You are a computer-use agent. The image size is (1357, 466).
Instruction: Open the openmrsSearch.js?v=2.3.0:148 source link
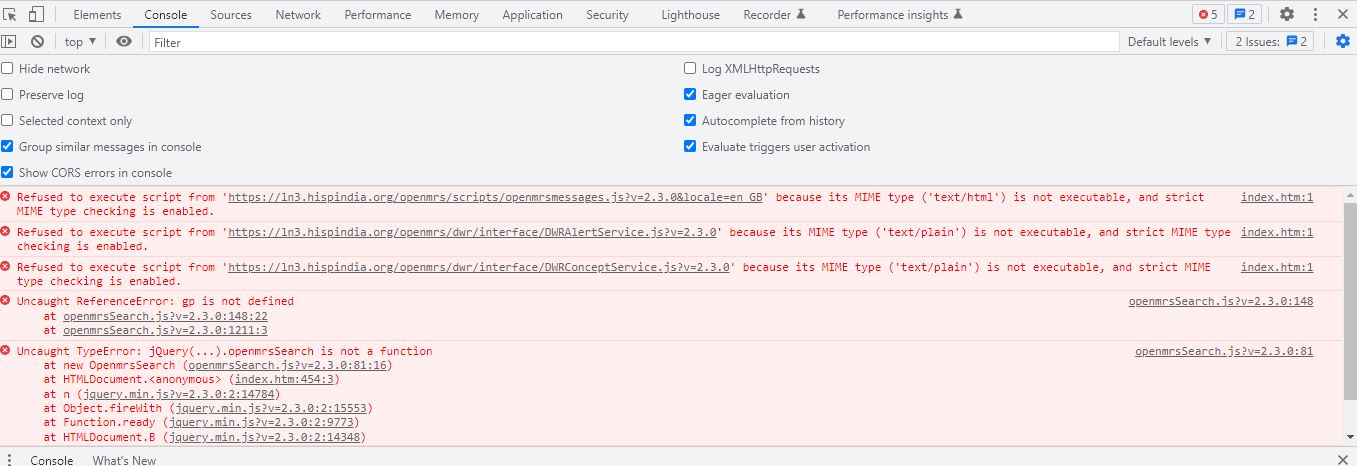1220,301
